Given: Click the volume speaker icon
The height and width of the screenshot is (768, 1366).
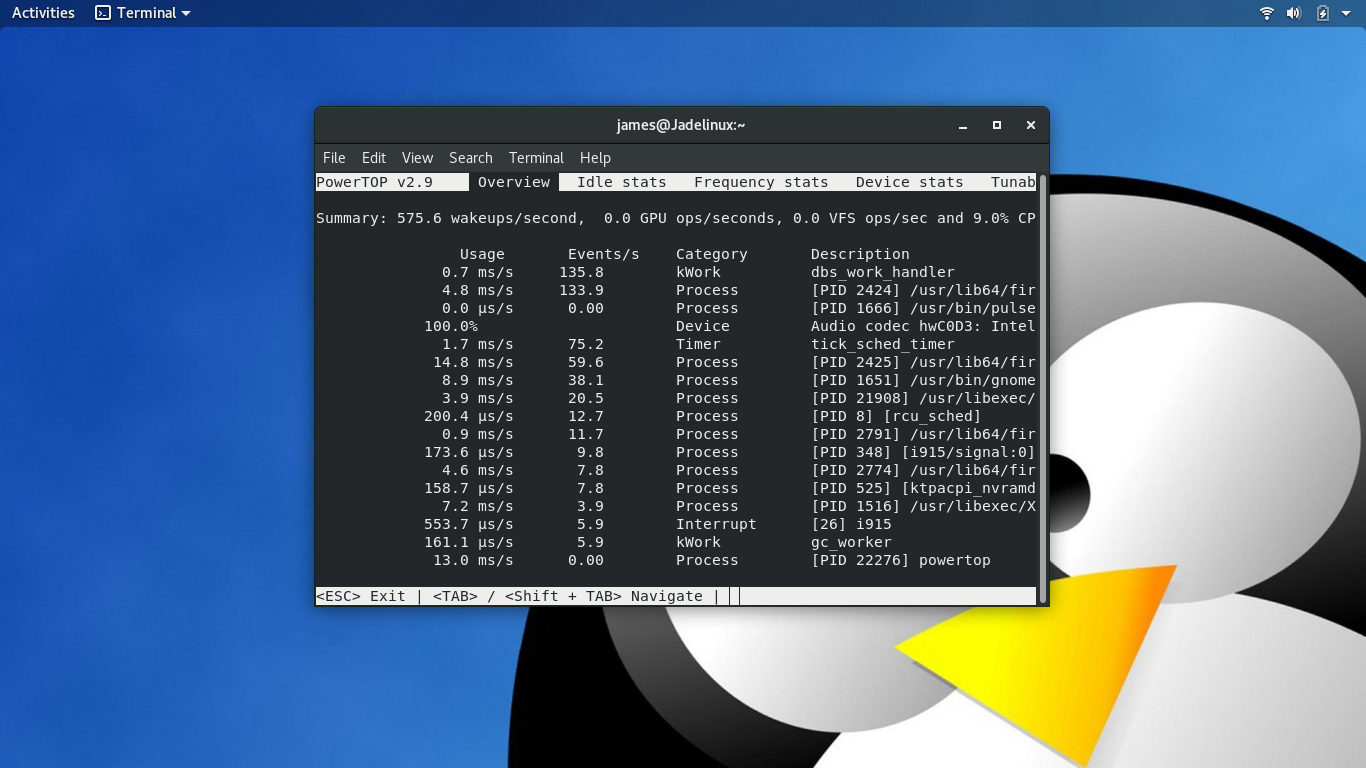Looking at the screenshot, I should (1294, 13).
